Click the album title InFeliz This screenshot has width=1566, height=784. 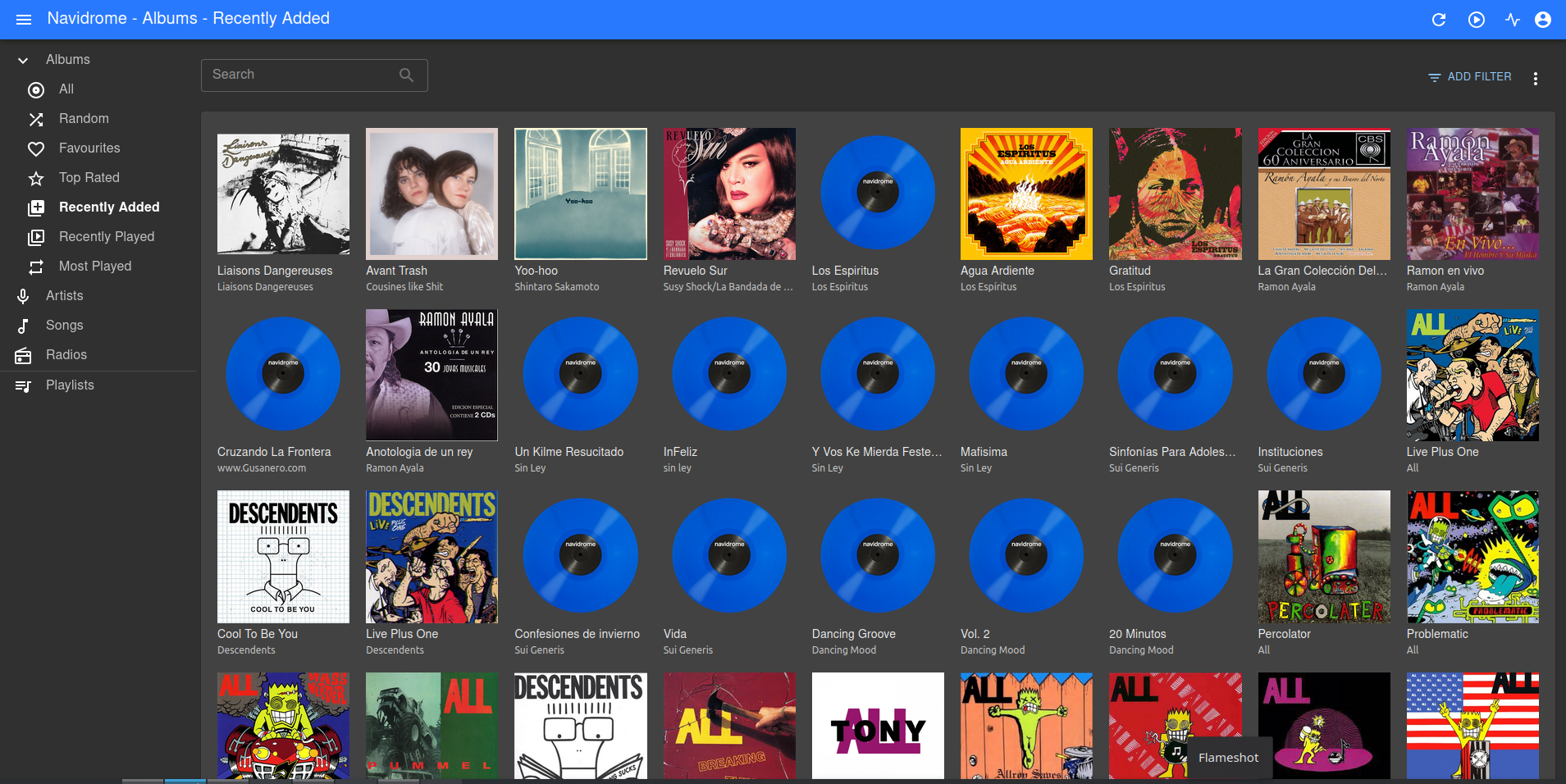tap(680, 452)
